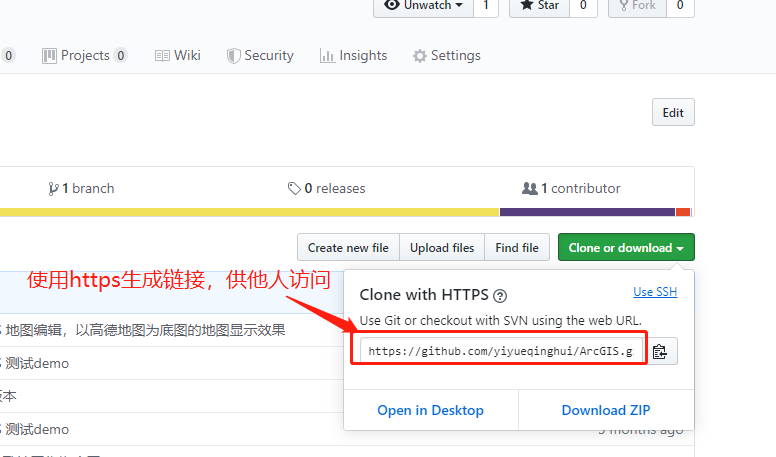Open the Security tab
The height and width of the screenshot is (457, 776).
pyautogui.click(x=260, y=55)
